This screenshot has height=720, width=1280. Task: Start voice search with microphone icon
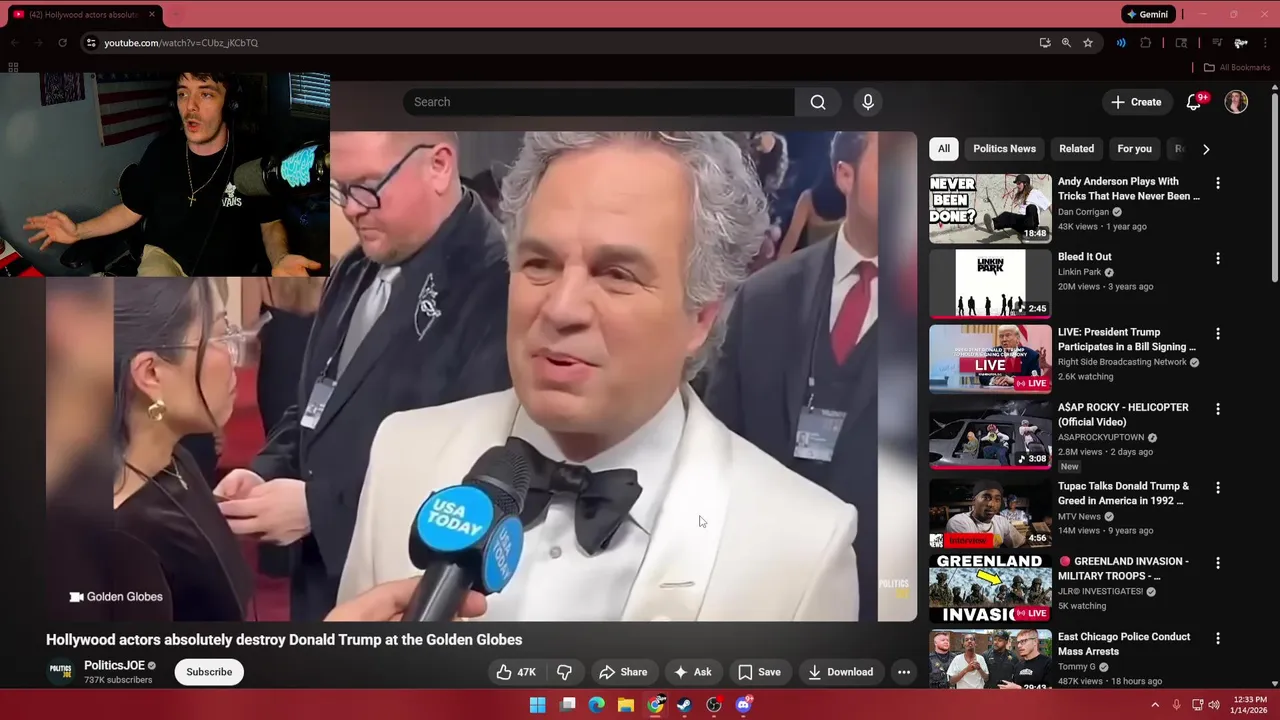[868, 102]
